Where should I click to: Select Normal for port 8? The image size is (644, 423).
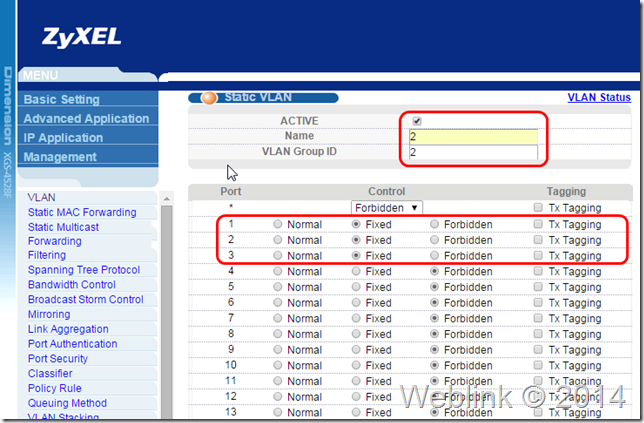[x=278, y=334]
